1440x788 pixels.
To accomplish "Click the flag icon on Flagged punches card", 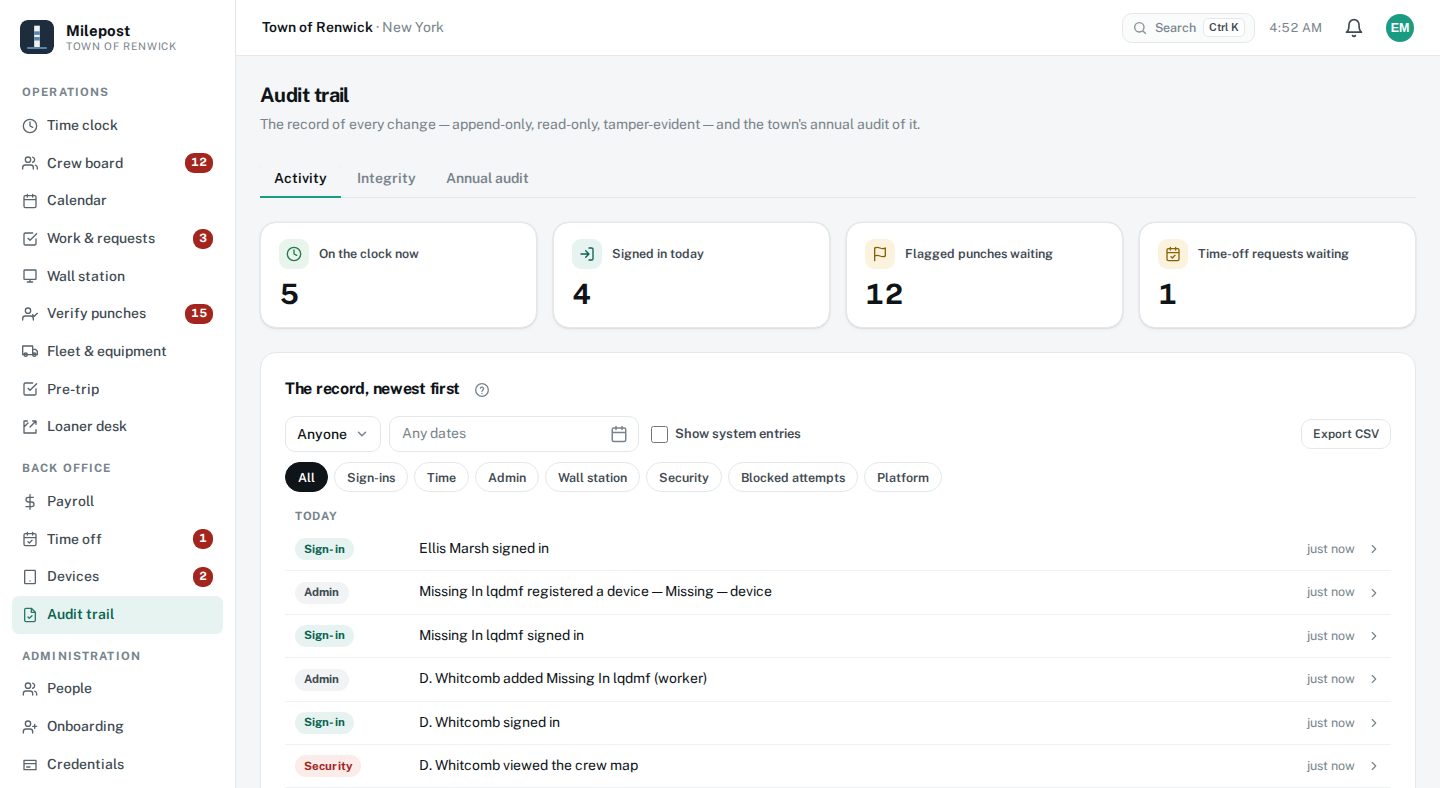I will (x=880, y=254).
